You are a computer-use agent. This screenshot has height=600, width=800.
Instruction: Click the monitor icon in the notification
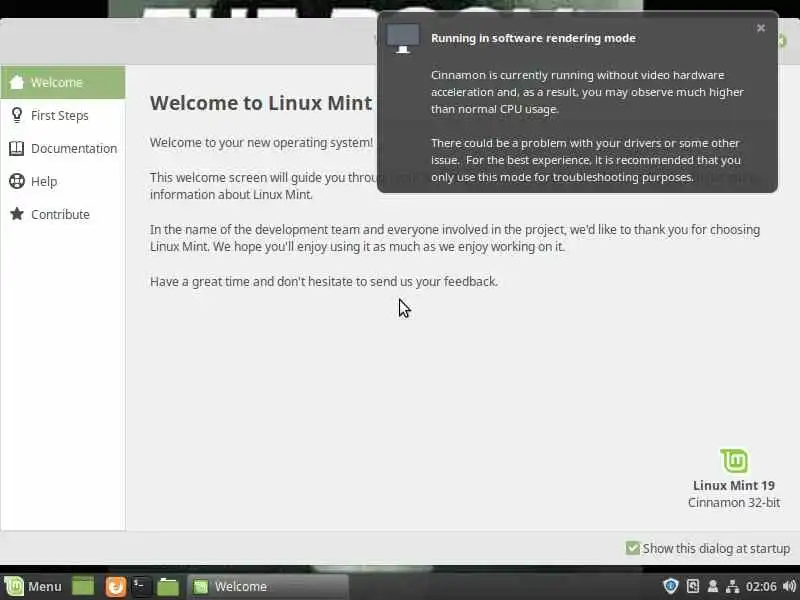pos(403,38)
